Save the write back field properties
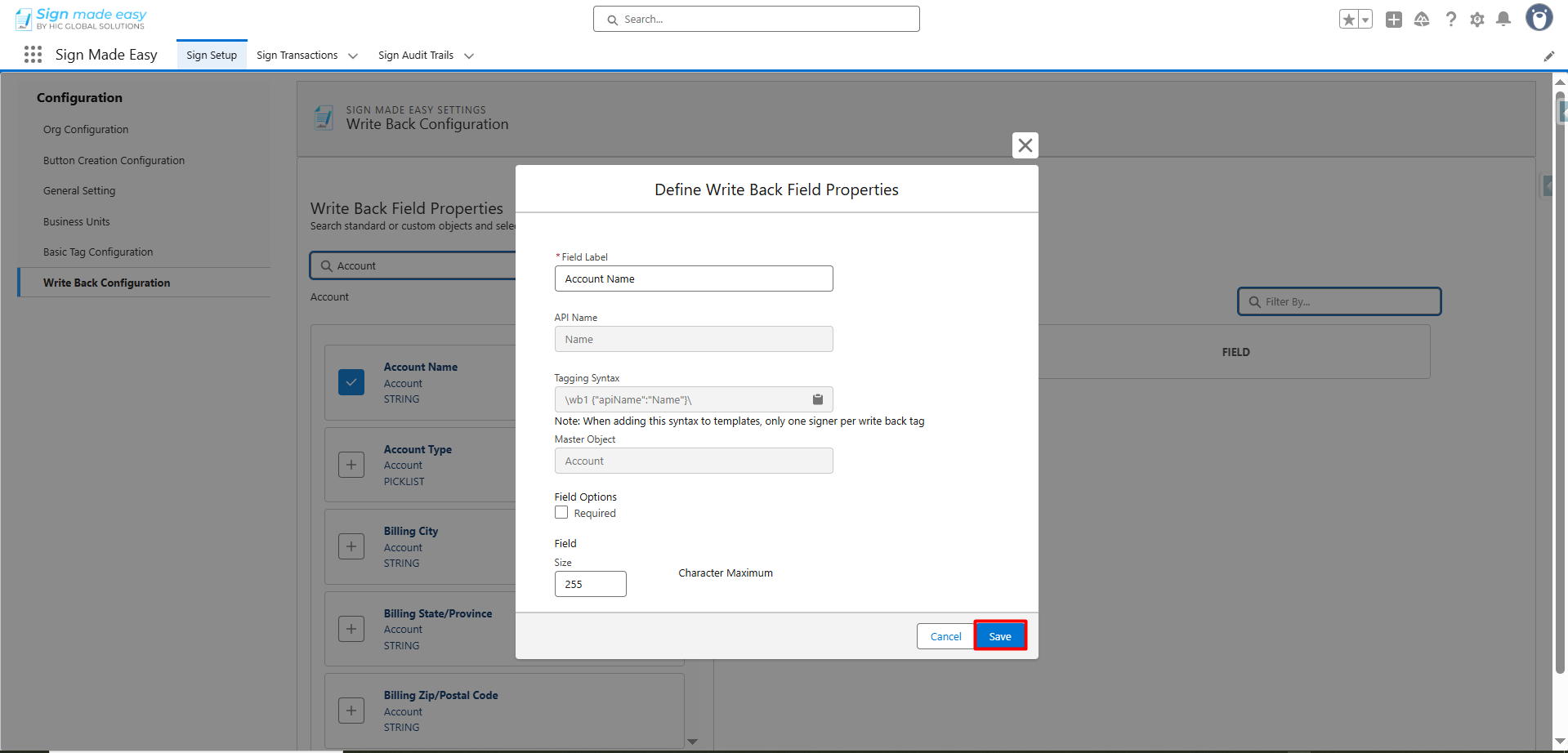The image size is (1568, 753). point(999,636)
